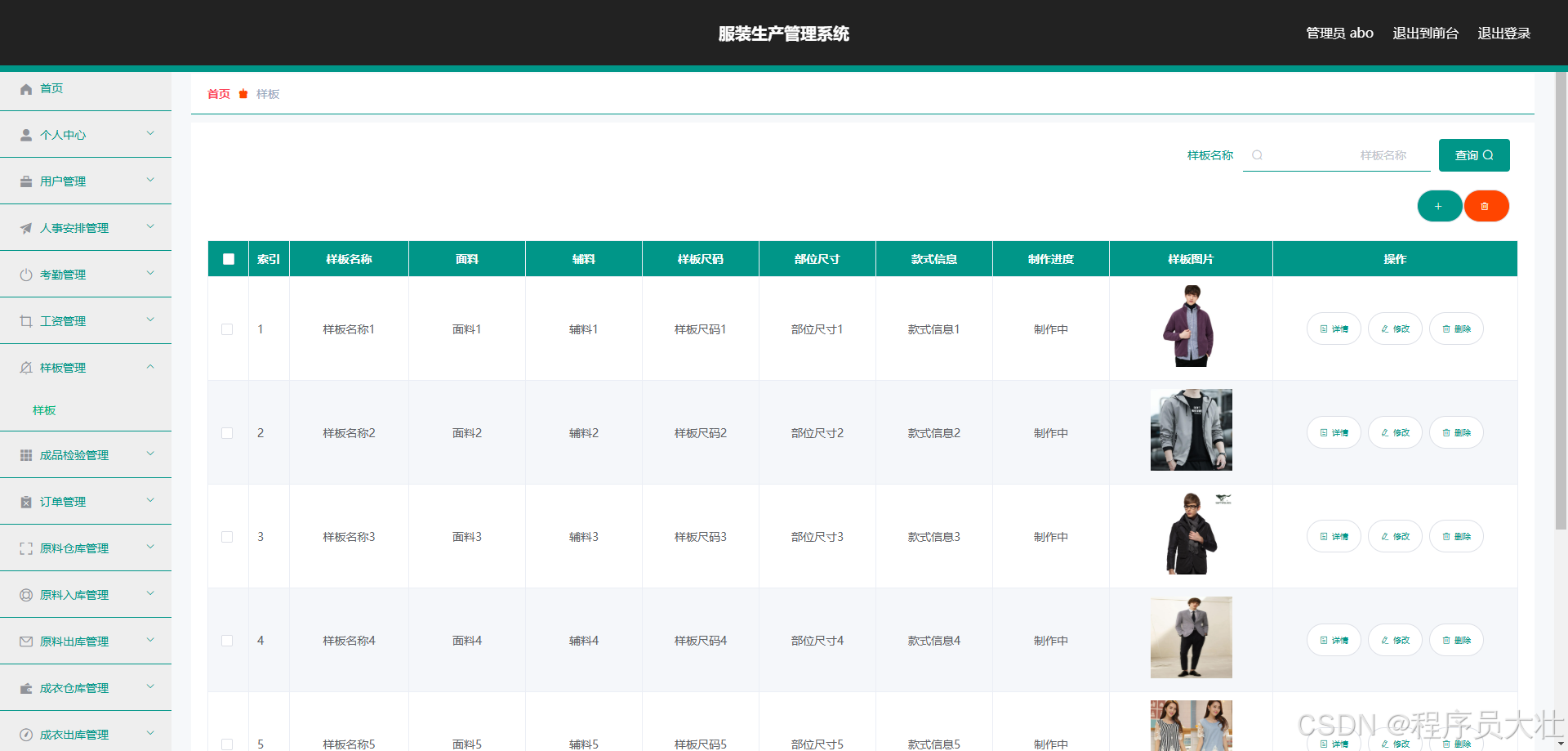
Task: Toggle the select-all checkbox in table header
Action: [x=228, y=259]
